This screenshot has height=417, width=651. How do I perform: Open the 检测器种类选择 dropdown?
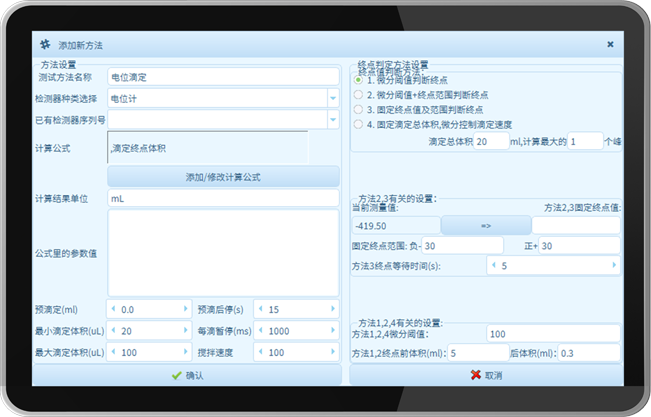click(332, 98)
